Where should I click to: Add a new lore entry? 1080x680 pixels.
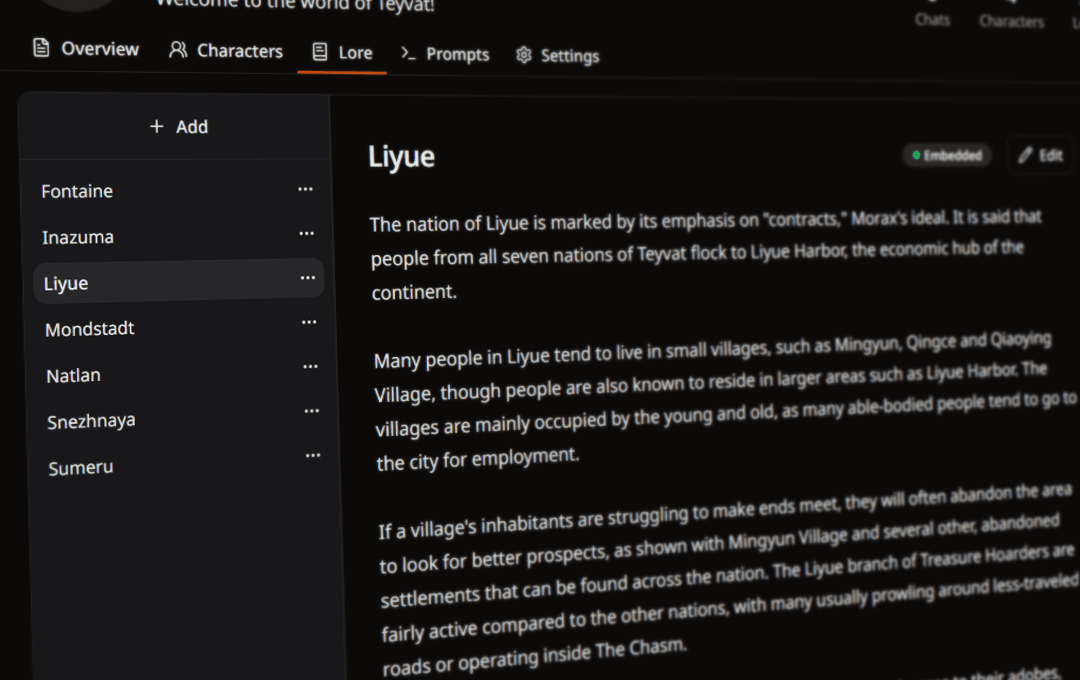pyautogui.click(x=178, y=127)
